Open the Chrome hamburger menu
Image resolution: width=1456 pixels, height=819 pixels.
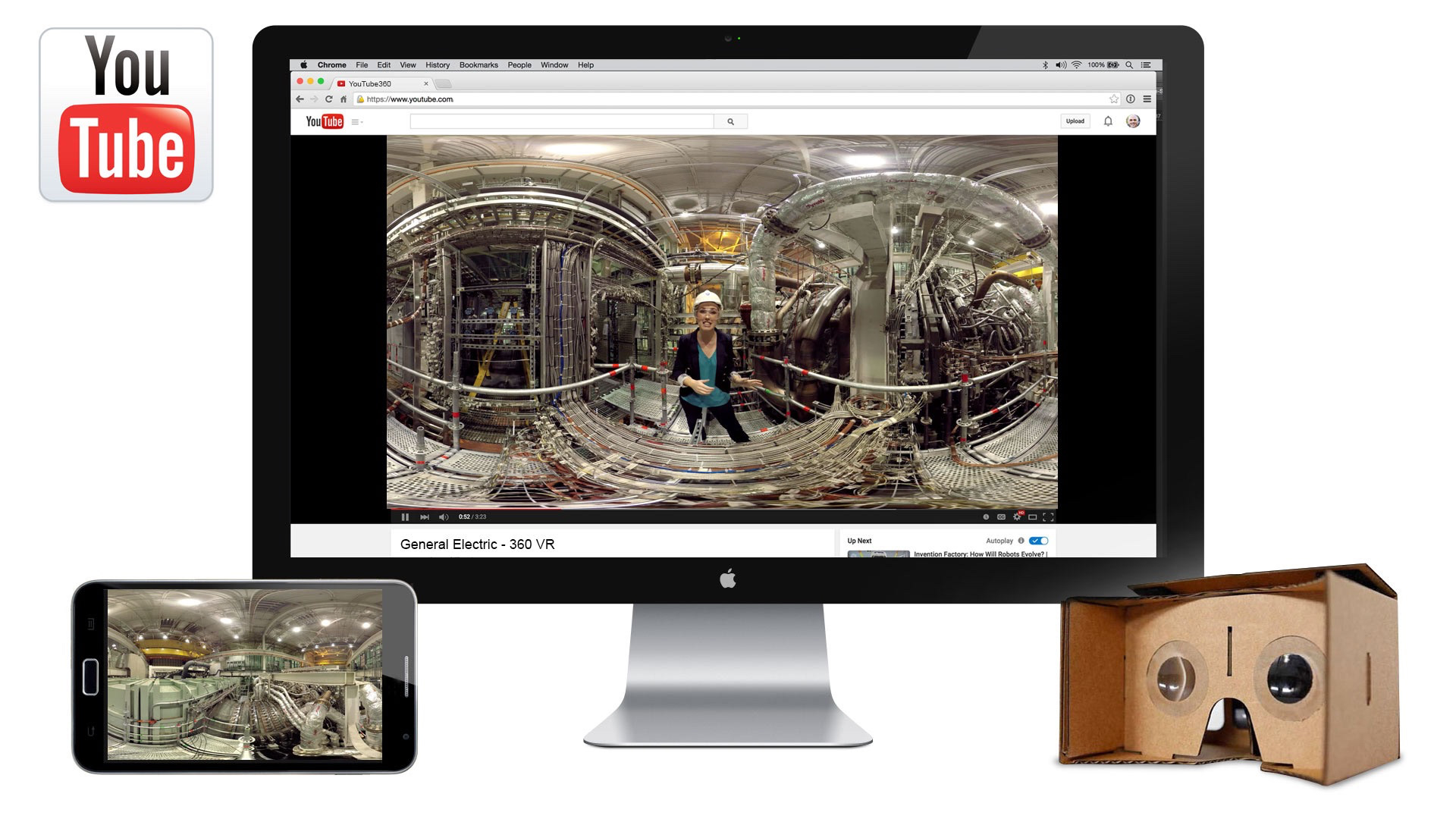[x=1147, y=99]
